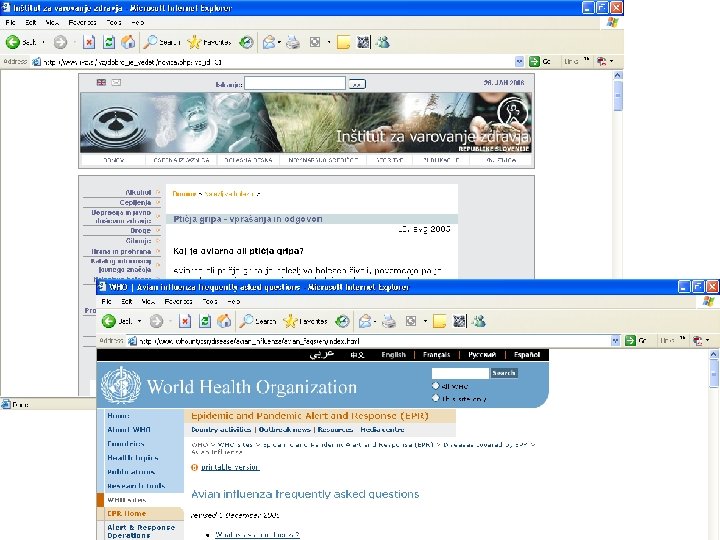
Task: Click Go button in IVZ address bar
Action: [x=540, y=61]
